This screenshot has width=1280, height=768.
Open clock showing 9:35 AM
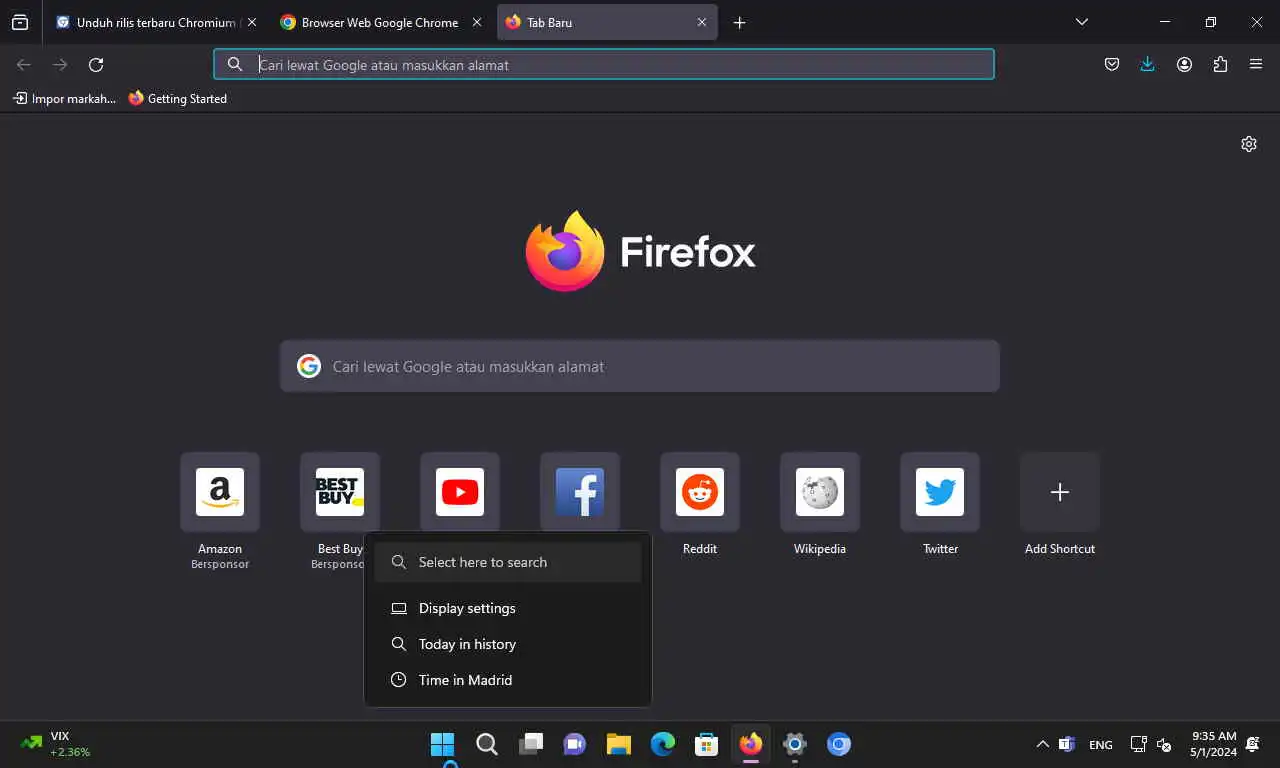1213,744
